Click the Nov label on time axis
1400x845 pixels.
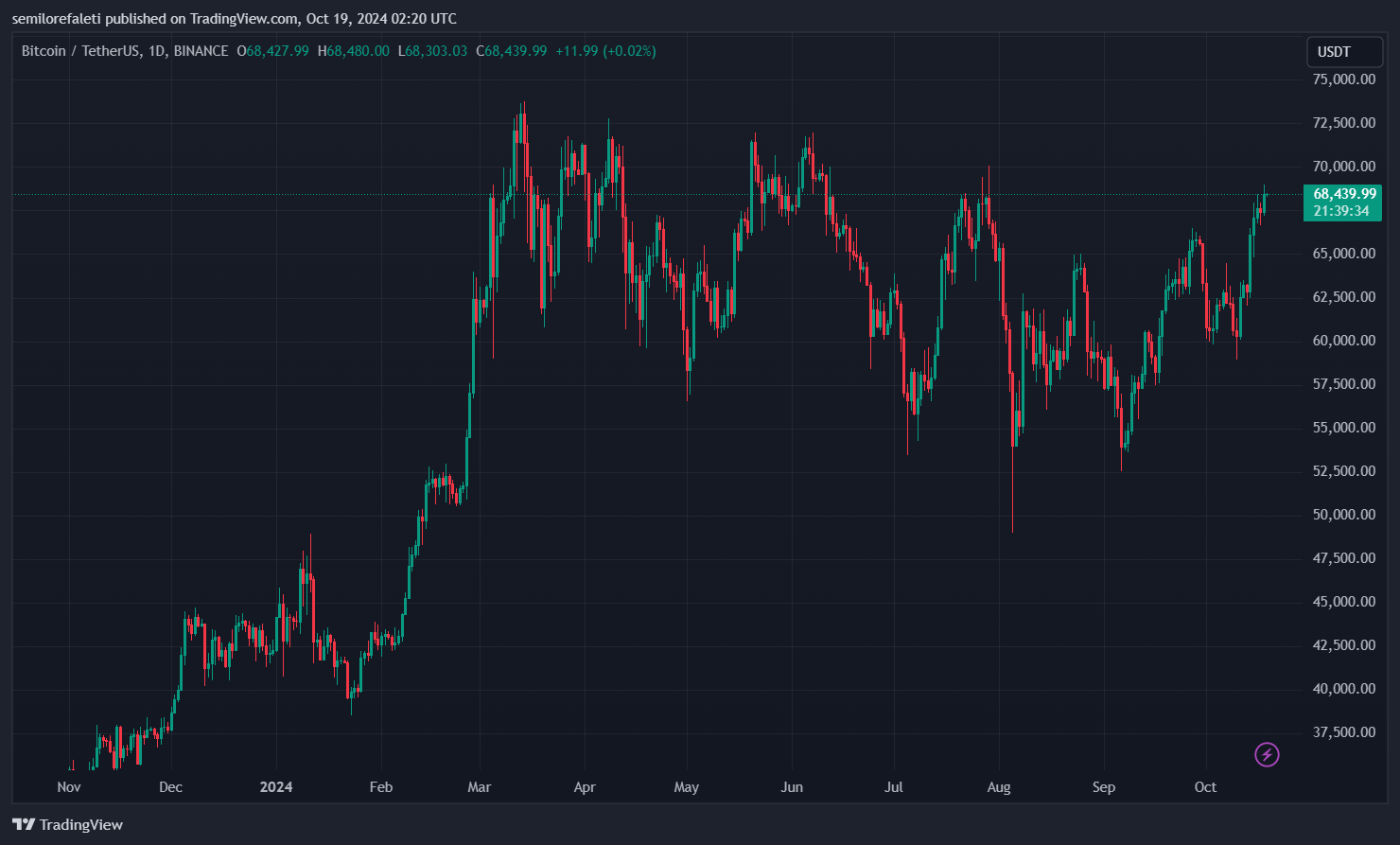pyautogui.click(x=69, y=787)
